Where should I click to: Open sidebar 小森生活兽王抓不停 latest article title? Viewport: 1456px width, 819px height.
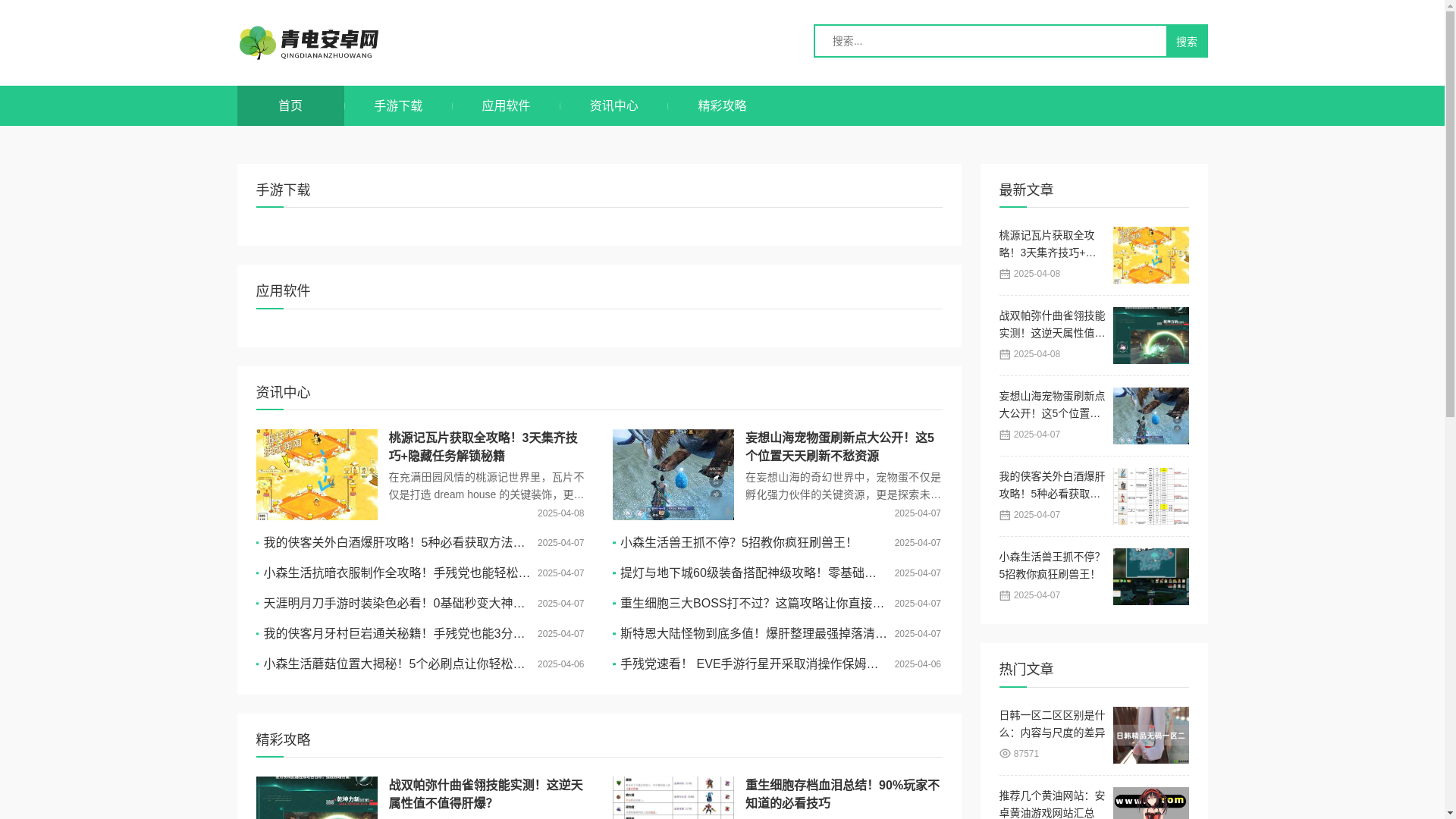click(1050, 566)
